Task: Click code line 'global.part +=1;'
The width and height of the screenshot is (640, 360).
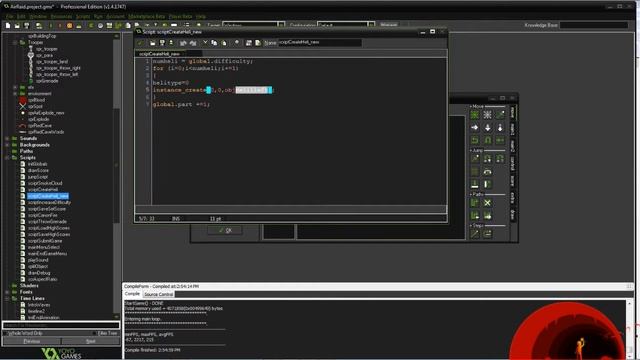Action: [x=181, y=104]
